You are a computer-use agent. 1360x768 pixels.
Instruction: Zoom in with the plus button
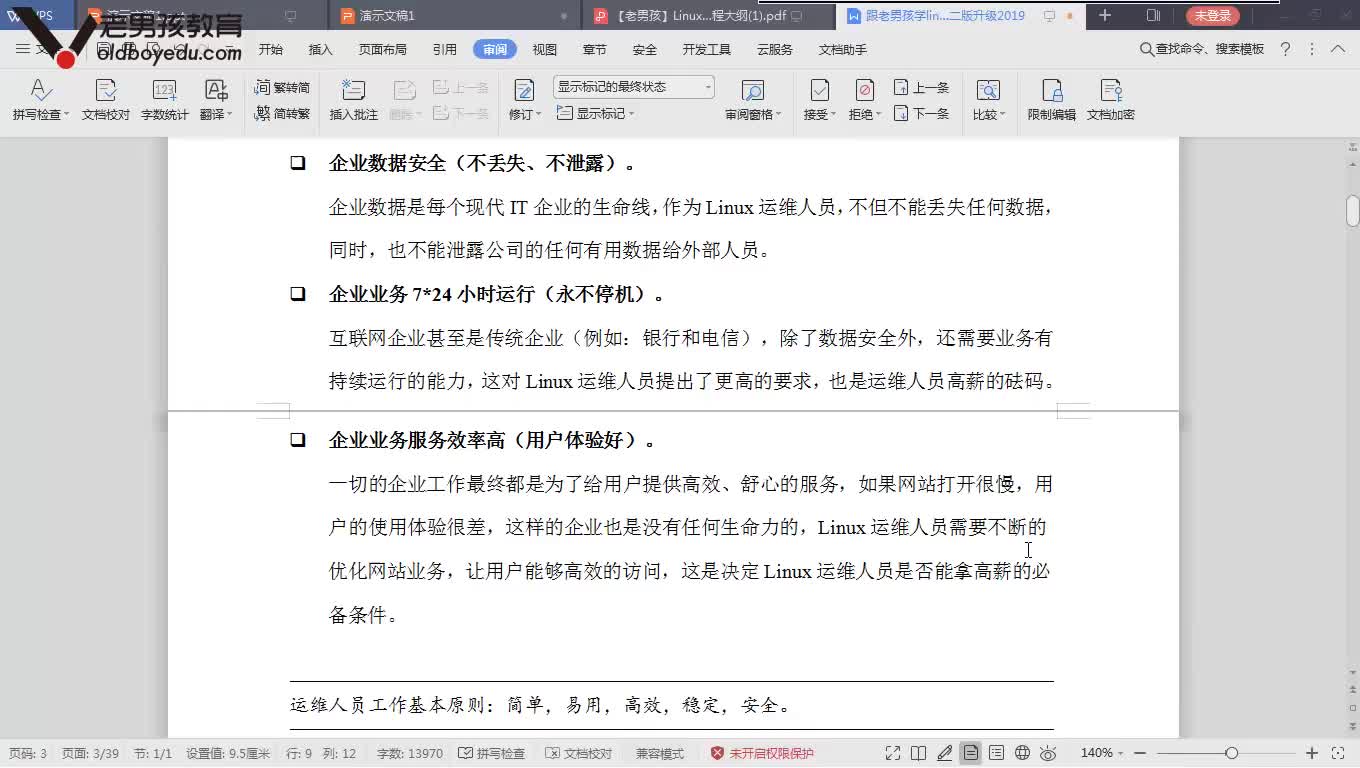1312,753
